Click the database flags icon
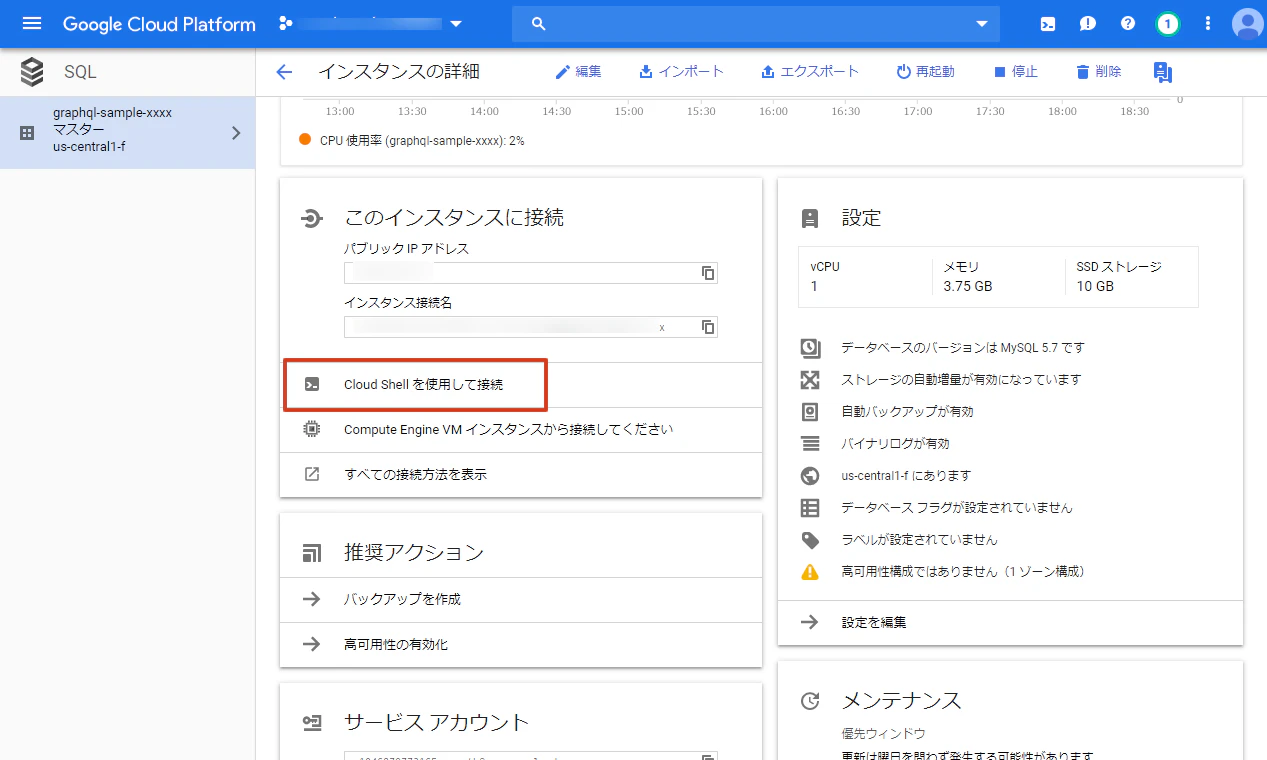This screenshot has height=760, width=1267. tap(810, 508)
